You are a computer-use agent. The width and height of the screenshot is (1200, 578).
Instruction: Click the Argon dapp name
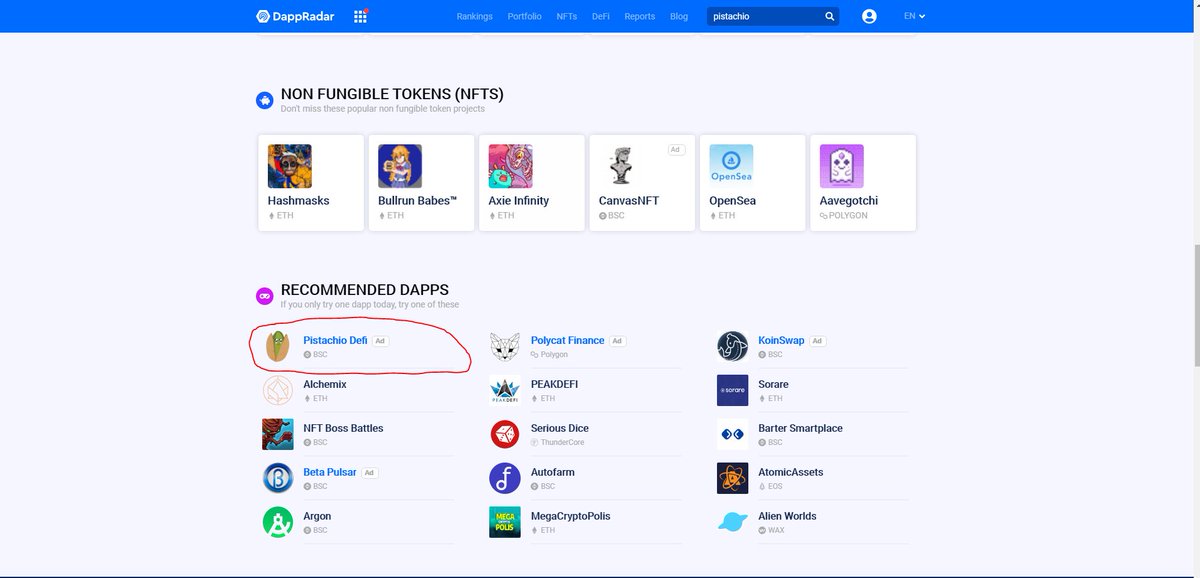tap(317, 516)
